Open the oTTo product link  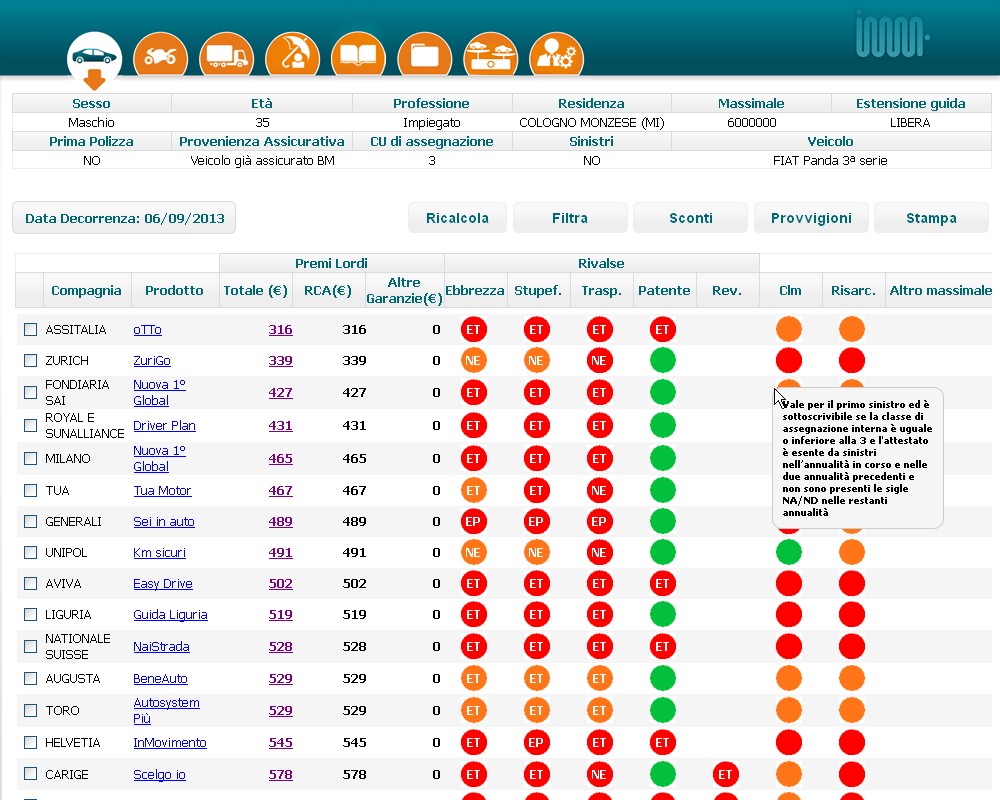pyautogui.click(x=147, y=330)
